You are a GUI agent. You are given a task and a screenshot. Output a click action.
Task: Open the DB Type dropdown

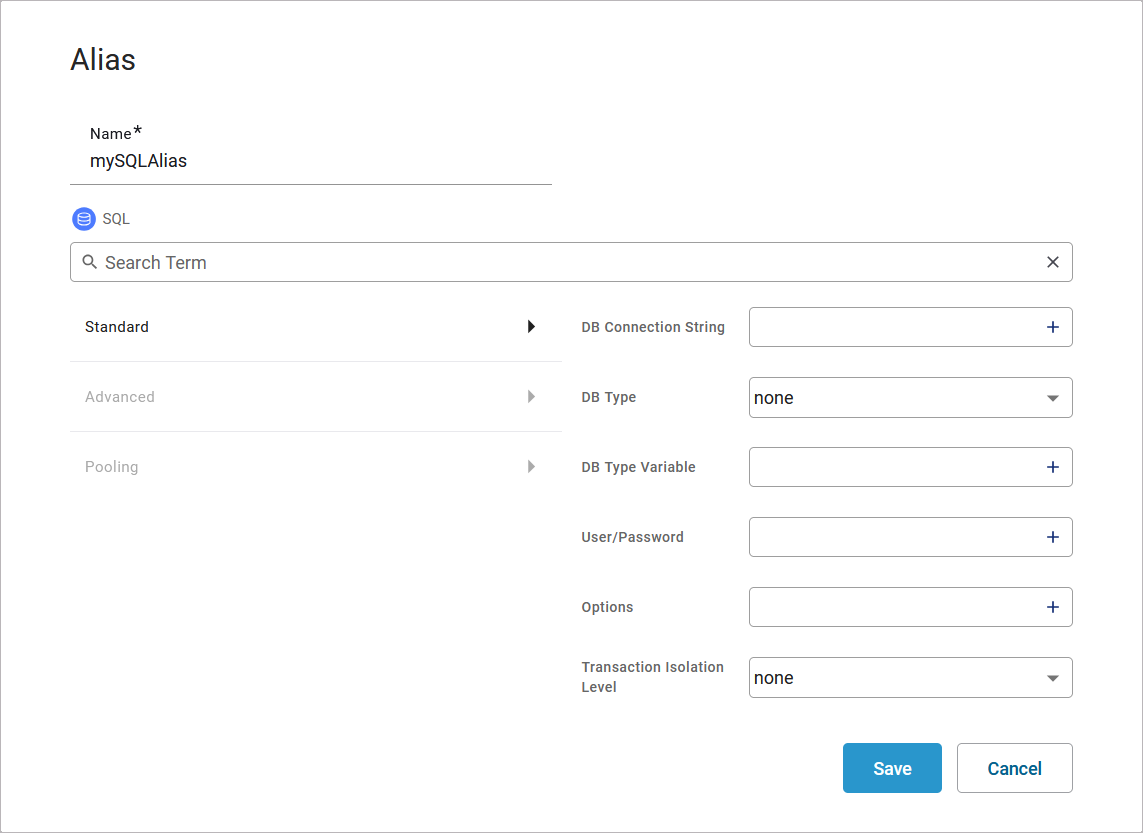click(910, 397)
